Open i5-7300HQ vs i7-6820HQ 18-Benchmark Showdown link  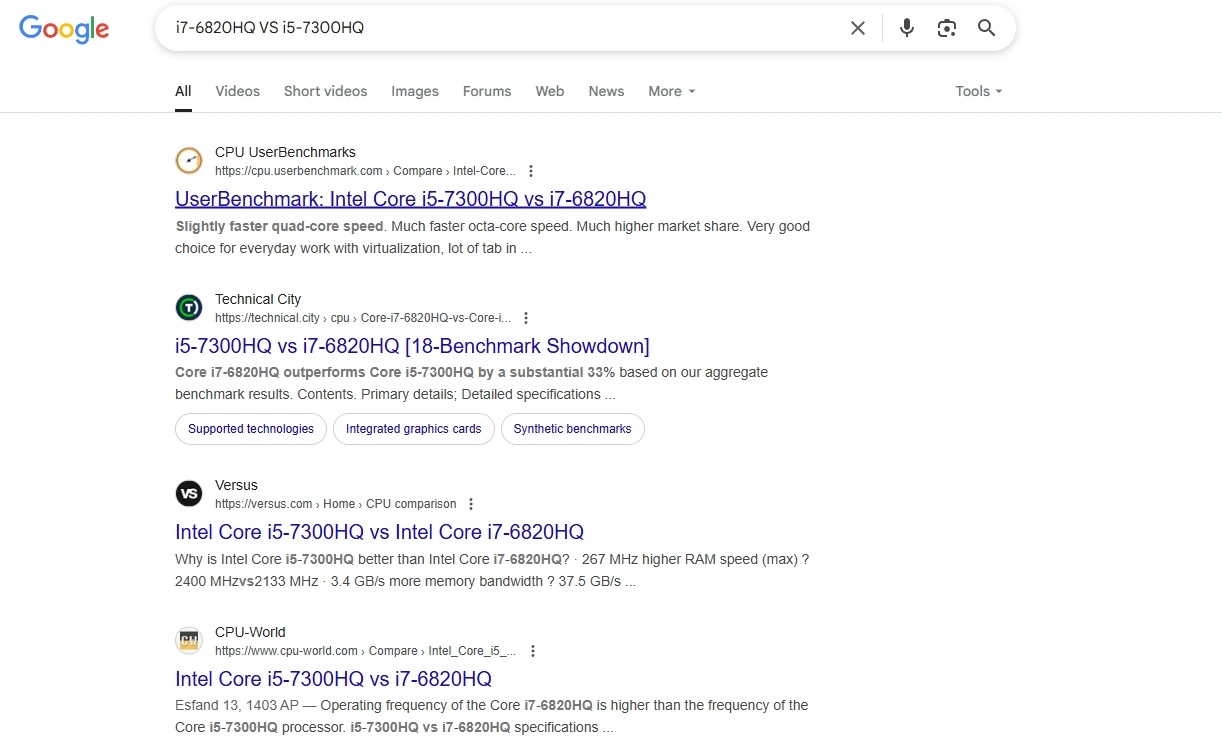[x=412, y=346]
